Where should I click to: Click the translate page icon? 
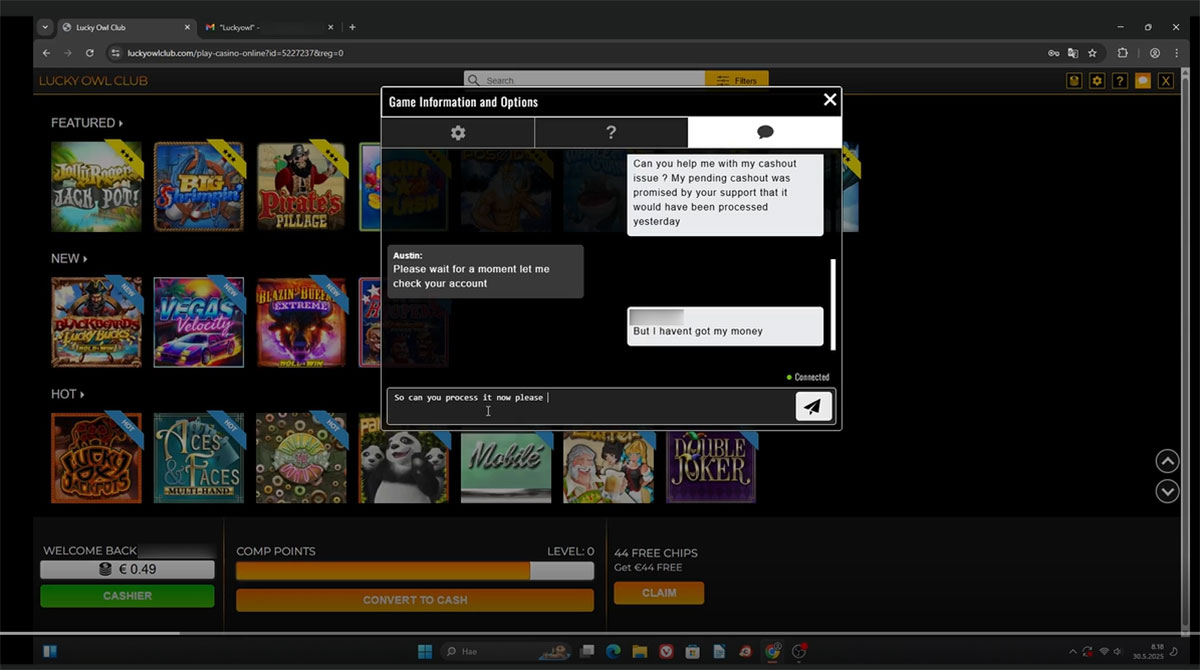tap(1073, 53)
